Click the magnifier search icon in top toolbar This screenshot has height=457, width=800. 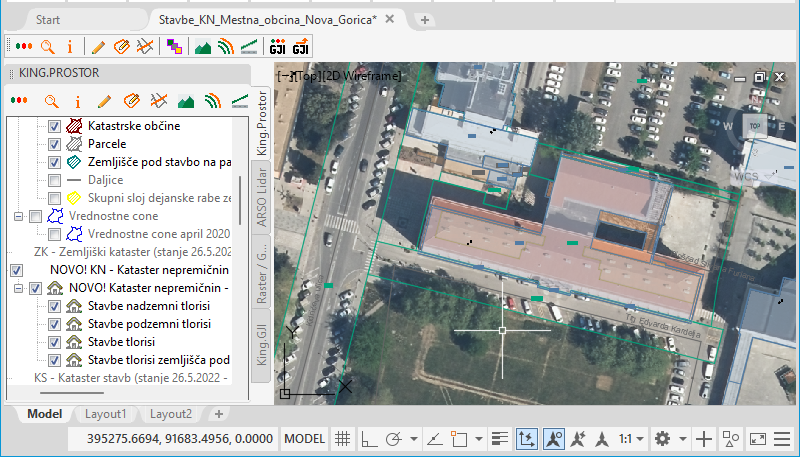47,46
